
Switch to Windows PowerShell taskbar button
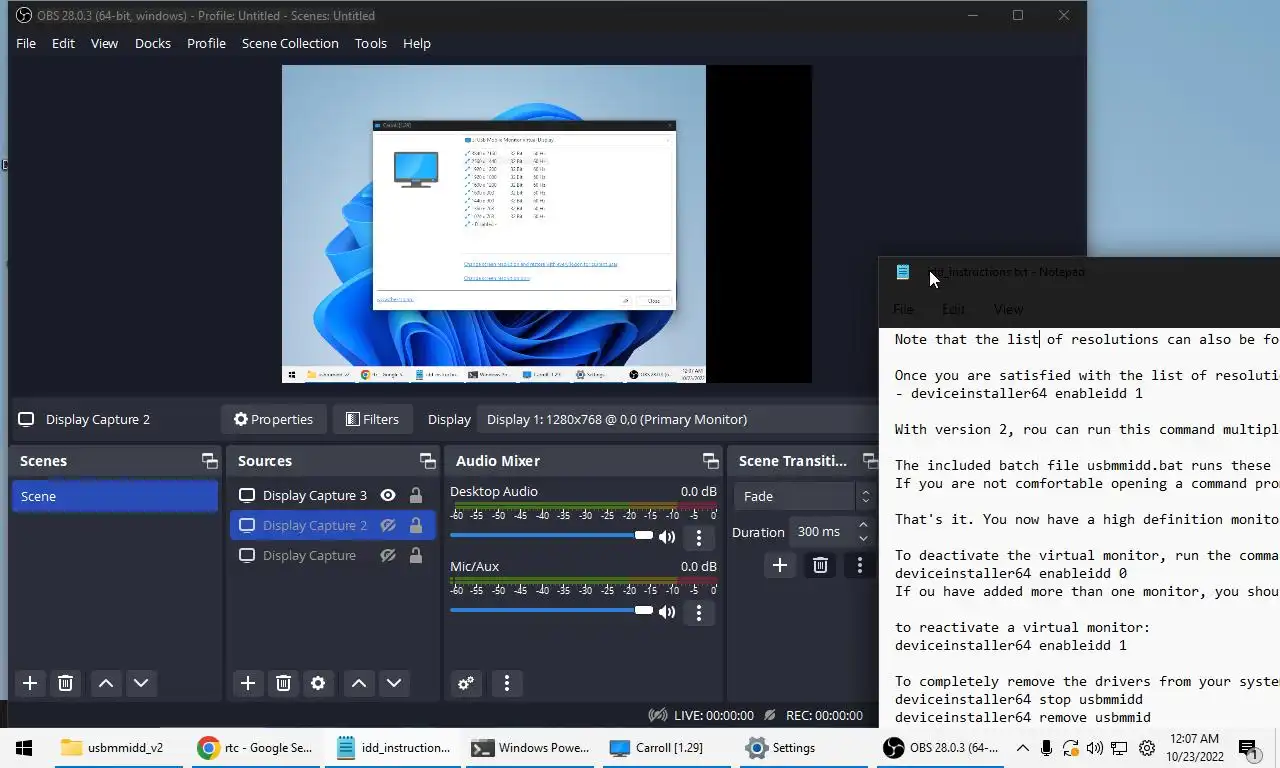click(530, 747)
